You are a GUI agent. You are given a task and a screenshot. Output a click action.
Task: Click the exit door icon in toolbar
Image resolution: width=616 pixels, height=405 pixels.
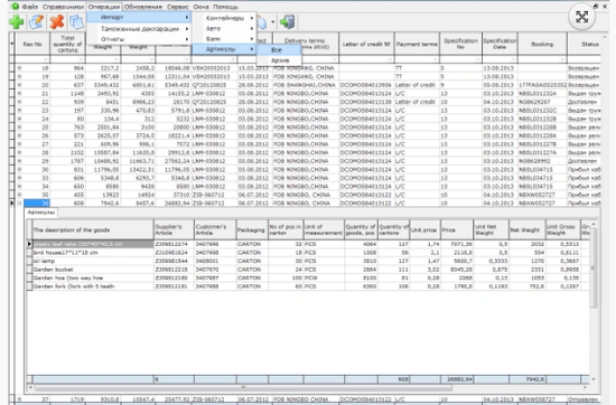click(286, 22)
